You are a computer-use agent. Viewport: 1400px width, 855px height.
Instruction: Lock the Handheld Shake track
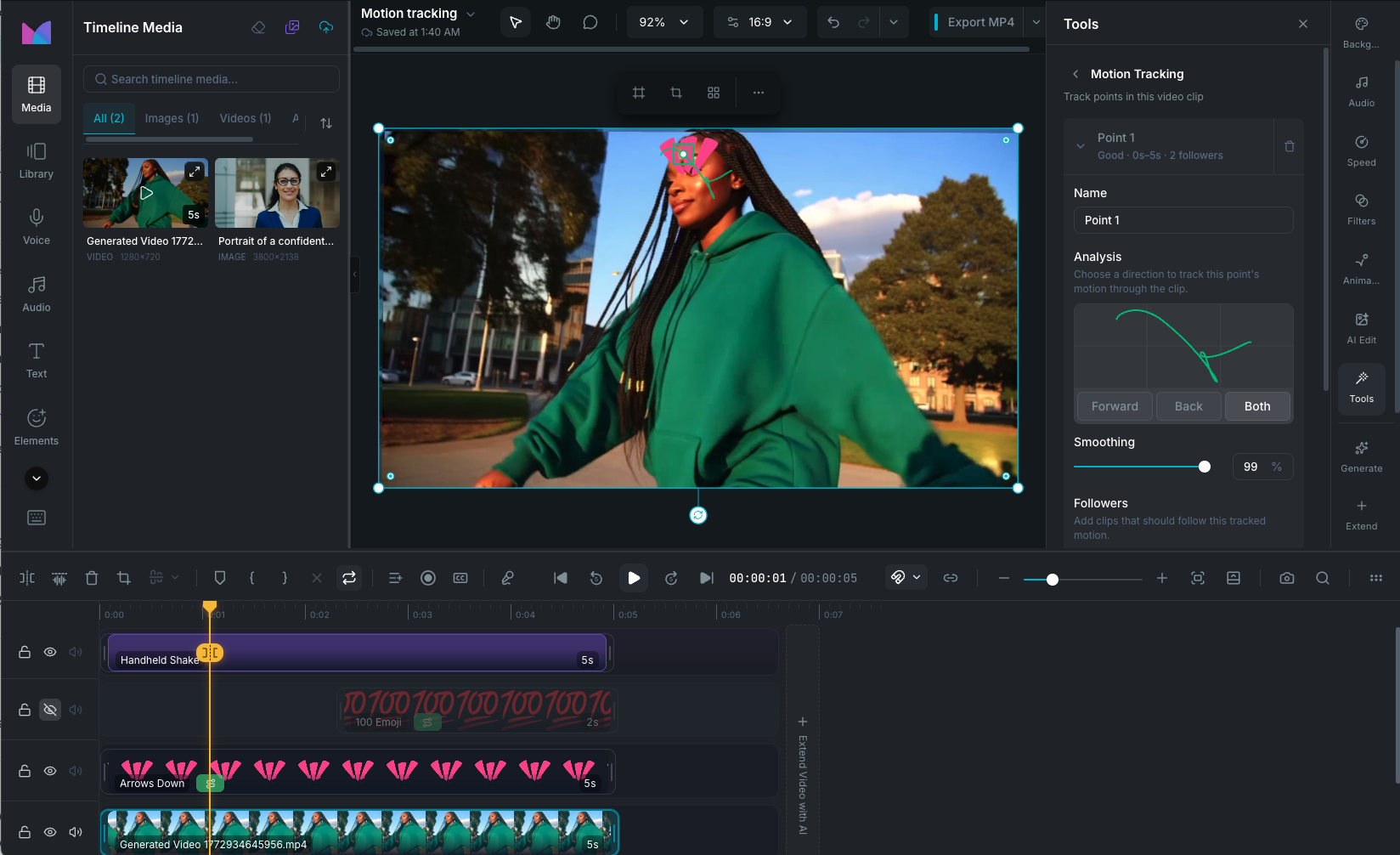(24, 652)
